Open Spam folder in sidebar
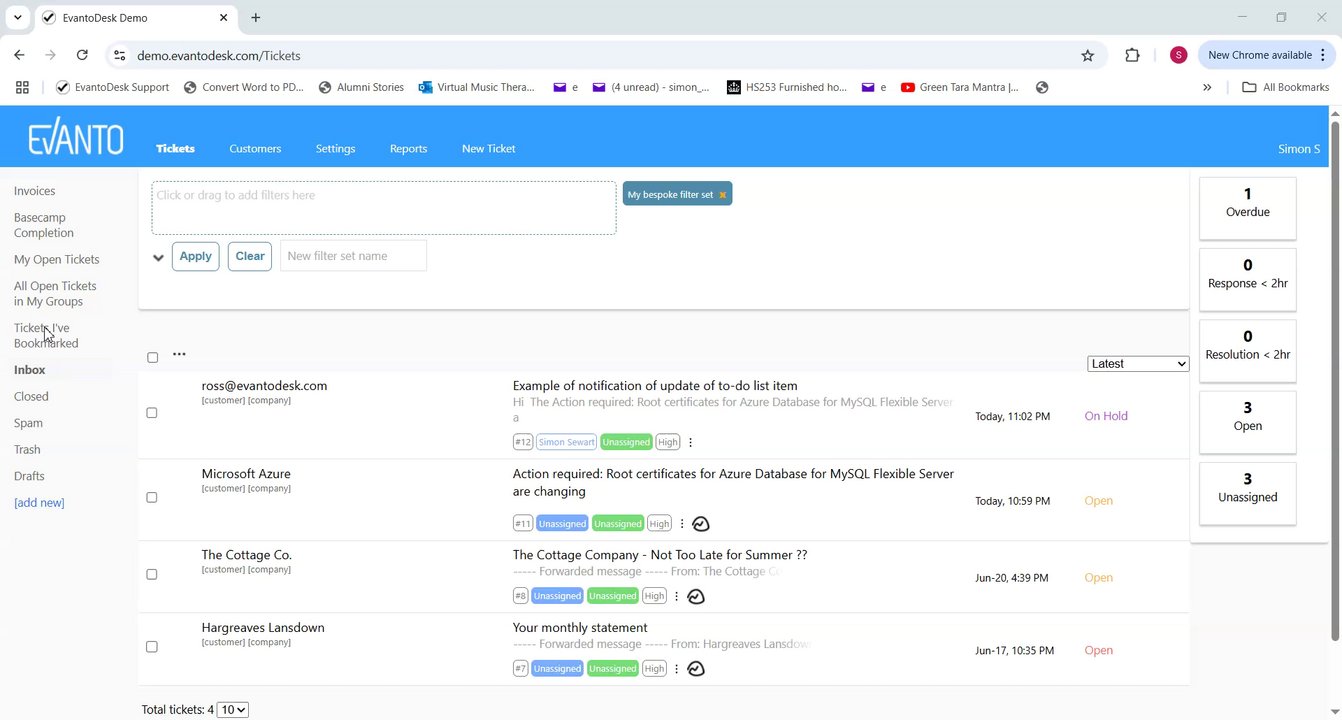Image resolution: width=1342 pixels, height=720 pixels. pos(28,423)
